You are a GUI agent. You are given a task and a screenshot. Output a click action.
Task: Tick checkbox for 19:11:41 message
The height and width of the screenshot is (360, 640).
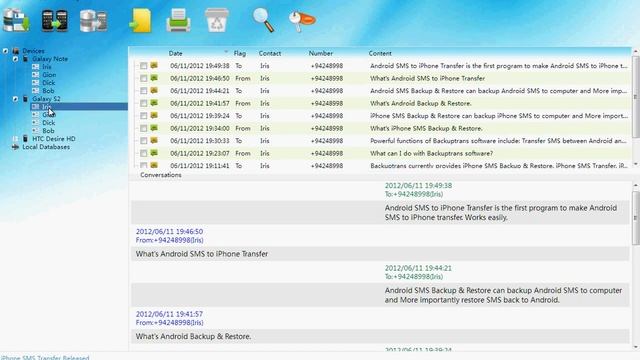pos(143,165)
